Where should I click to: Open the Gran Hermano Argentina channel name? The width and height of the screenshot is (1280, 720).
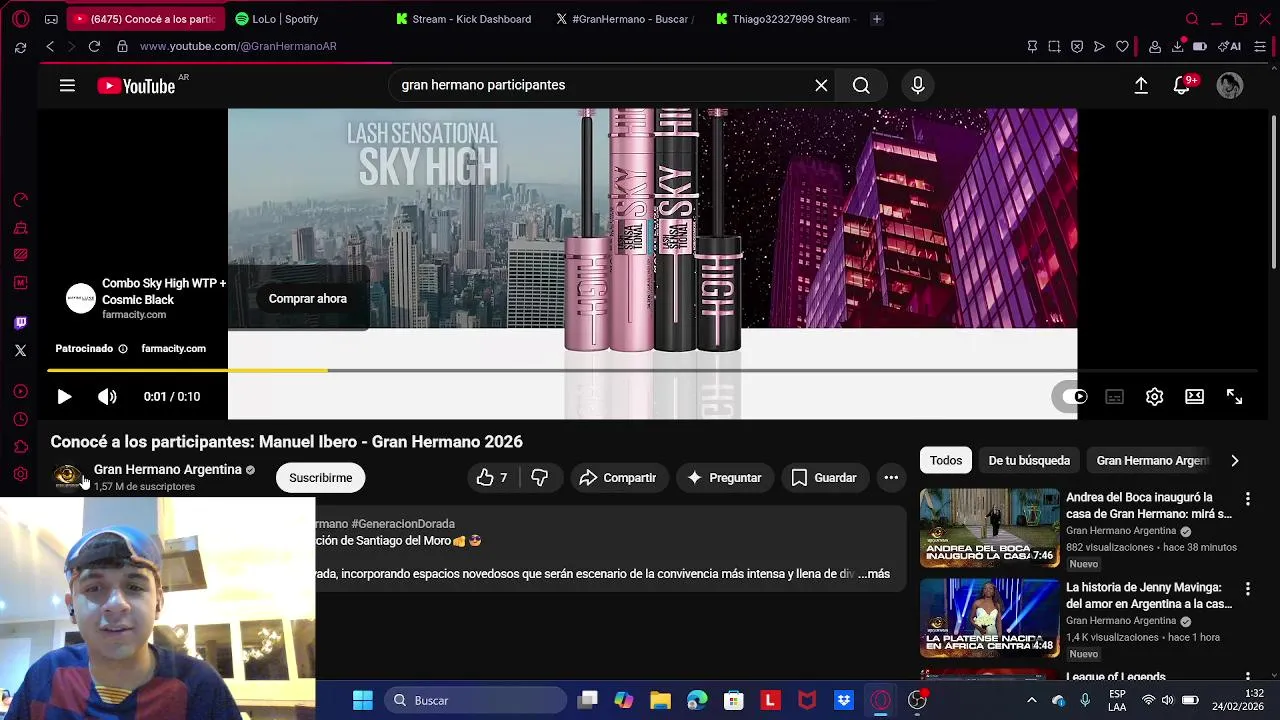(167, 470)
